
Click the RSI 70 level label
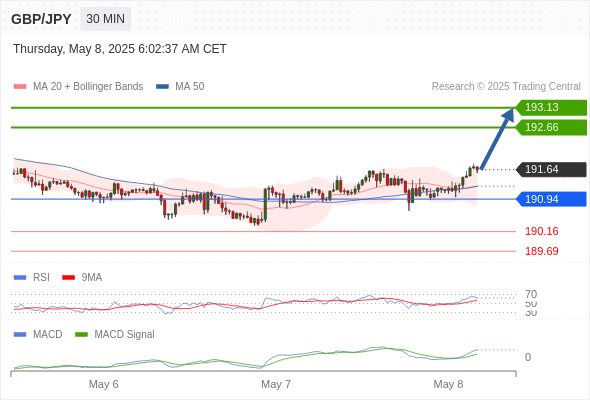click(531, 294)
